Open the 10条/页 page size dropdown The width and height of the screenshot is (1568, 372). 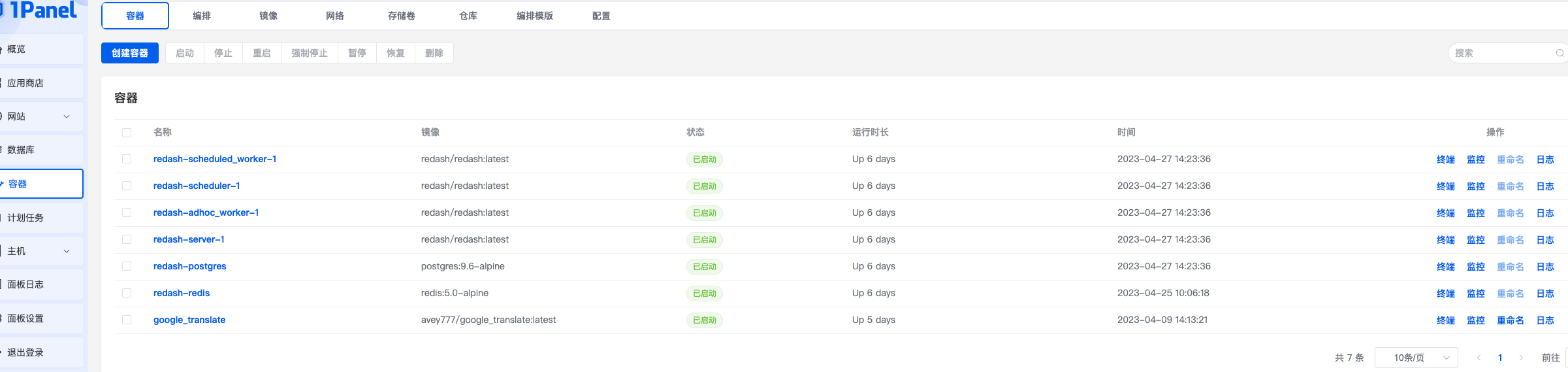tap(1416, 358)
